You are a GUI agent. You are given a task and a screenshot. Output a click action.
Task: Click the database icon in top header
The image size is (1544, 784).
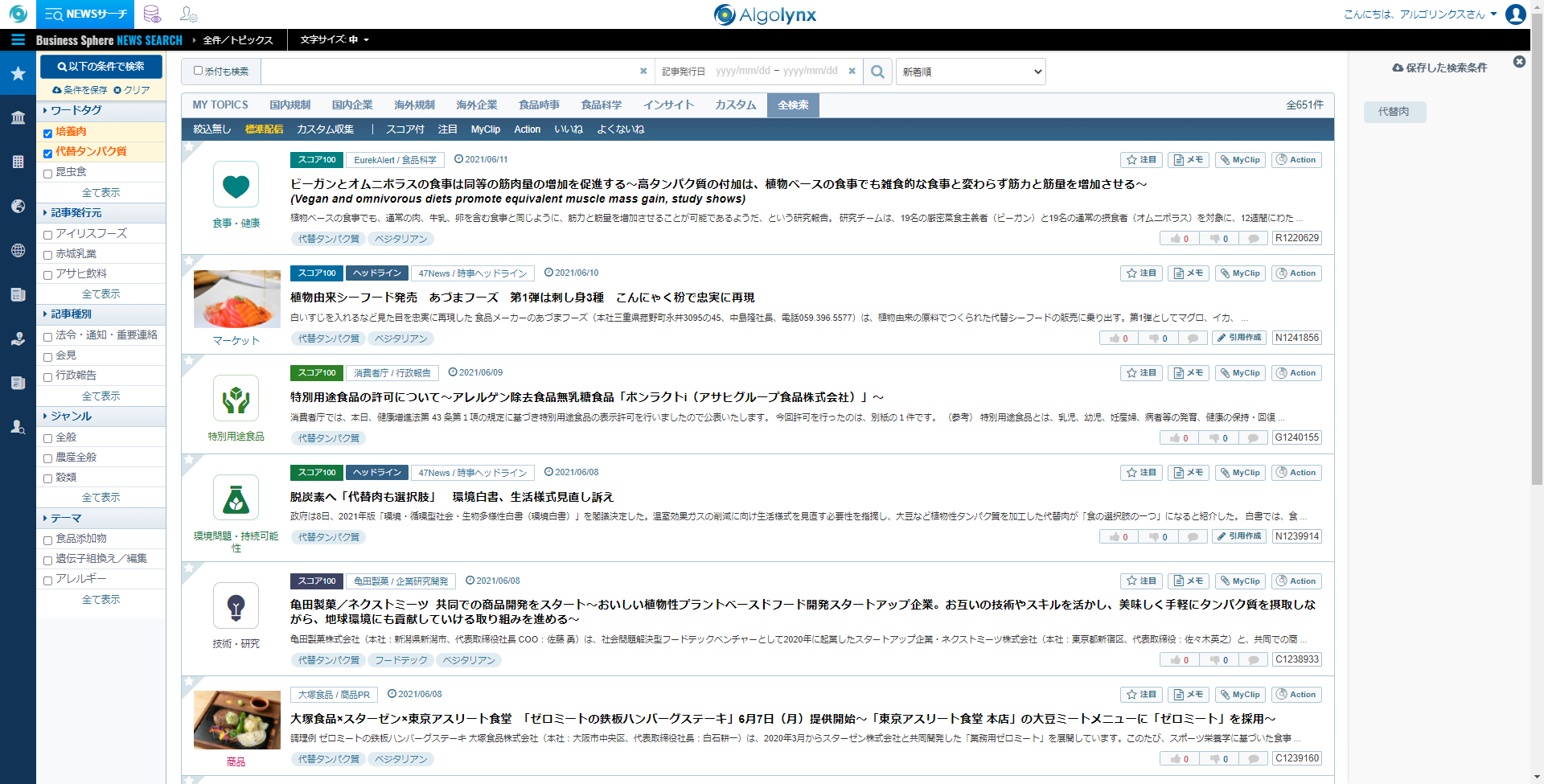tap(152, 14)
